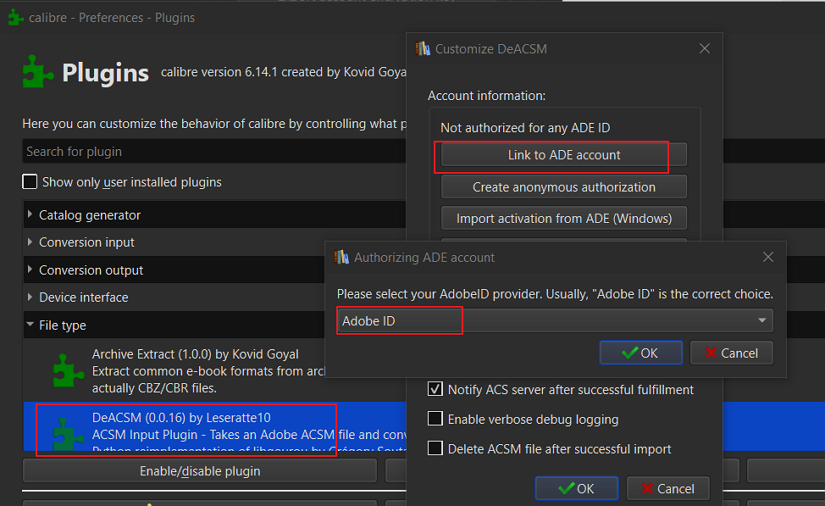
Task: Expand the Conversion input category
Action: click(x=30, y=242)
